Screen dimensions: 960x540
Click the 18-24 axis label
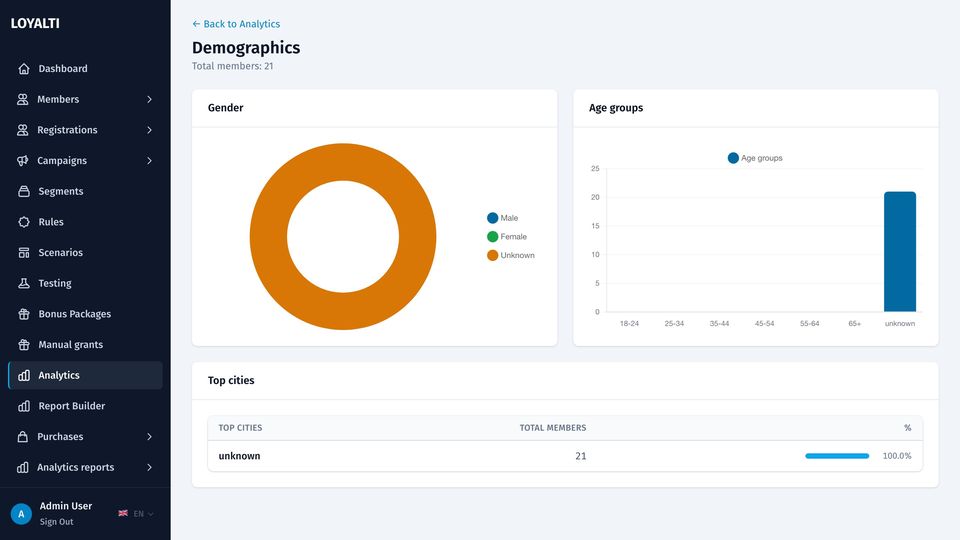point(629,323)
